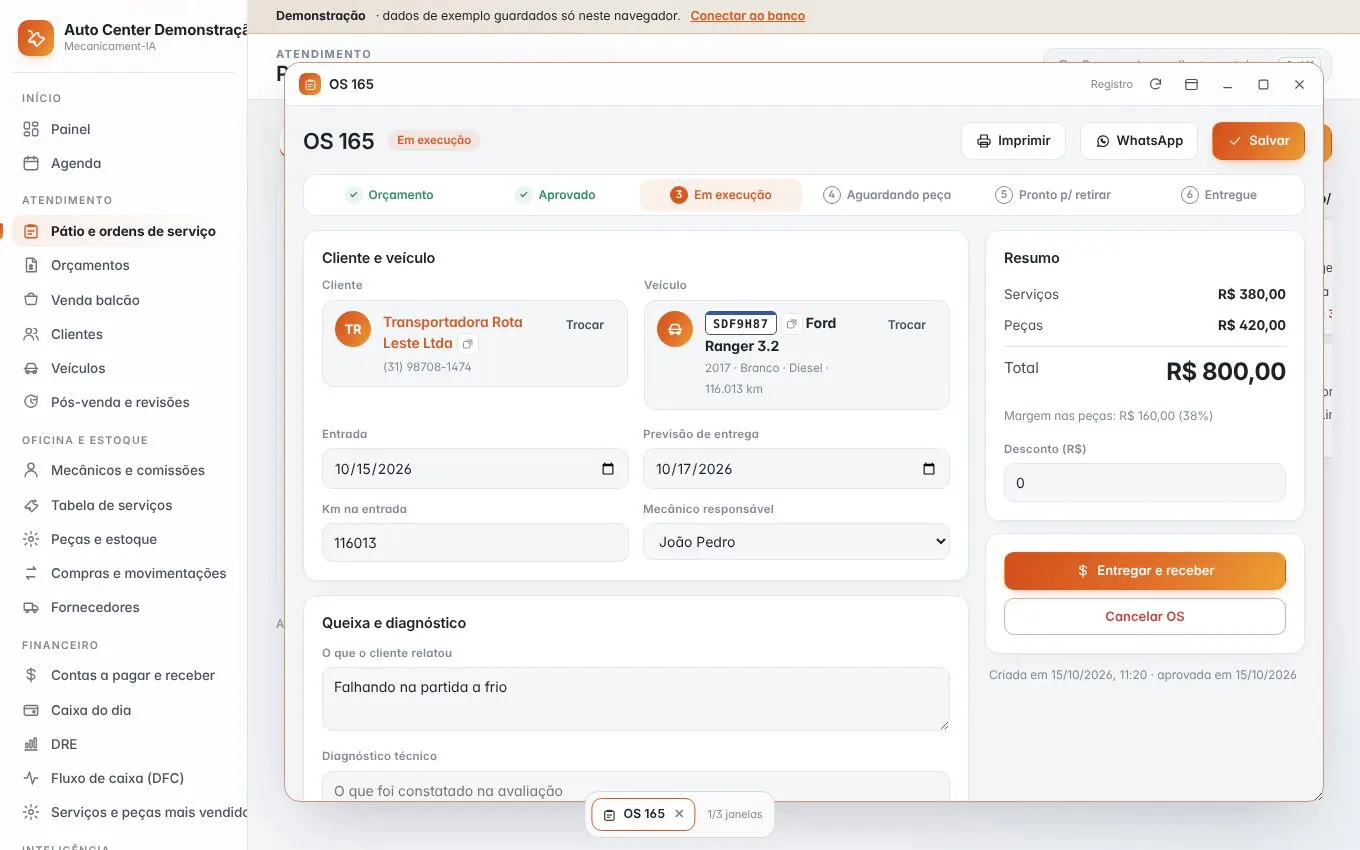Select the Pronto p/ retirar step
Image resolution: width=1360 pixels, height=850 pixels.
click(x=1053, y=195)
